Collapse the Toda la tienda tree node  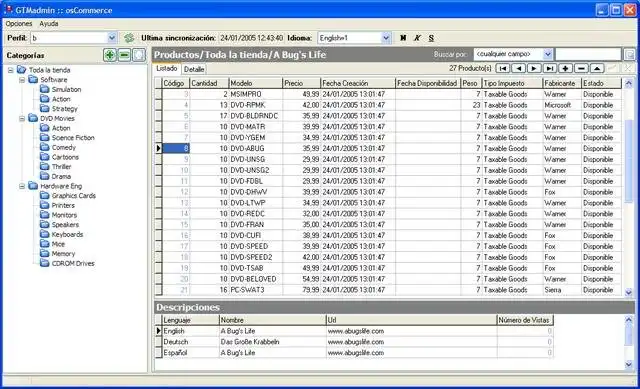coord(11,70)
